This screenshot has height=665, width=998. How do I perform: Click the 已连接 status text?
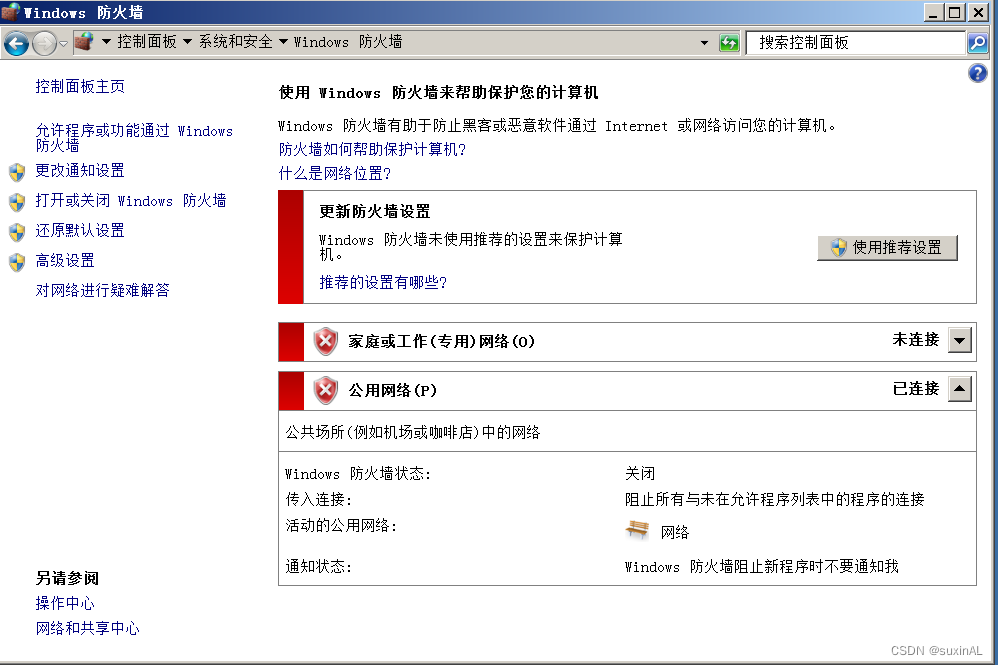point(916,388)
